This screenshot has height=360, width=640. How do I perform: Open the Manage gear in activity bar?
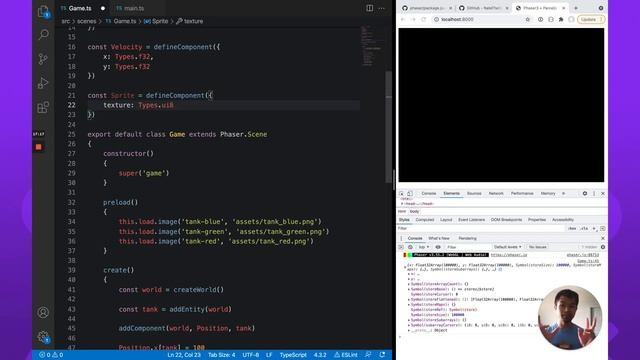pos(43,337)
